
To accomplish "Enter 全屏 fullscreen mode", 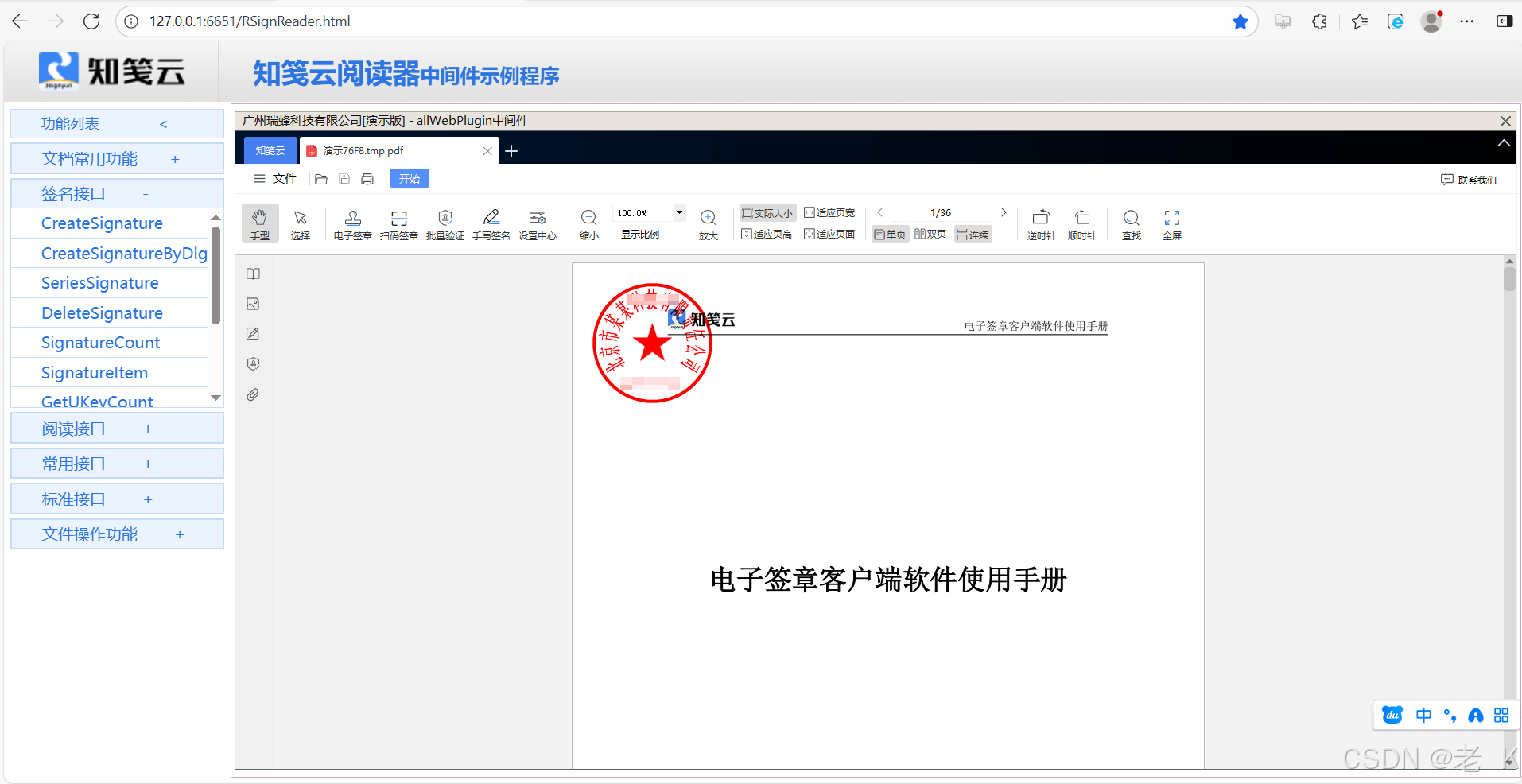I will pyautogui.click(x=1172, y=223).
